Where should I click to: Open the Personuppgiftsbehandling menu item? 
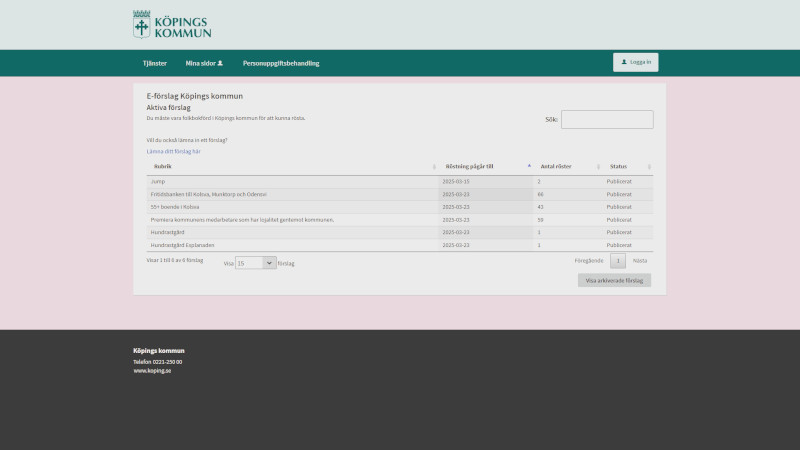[281, 63]
